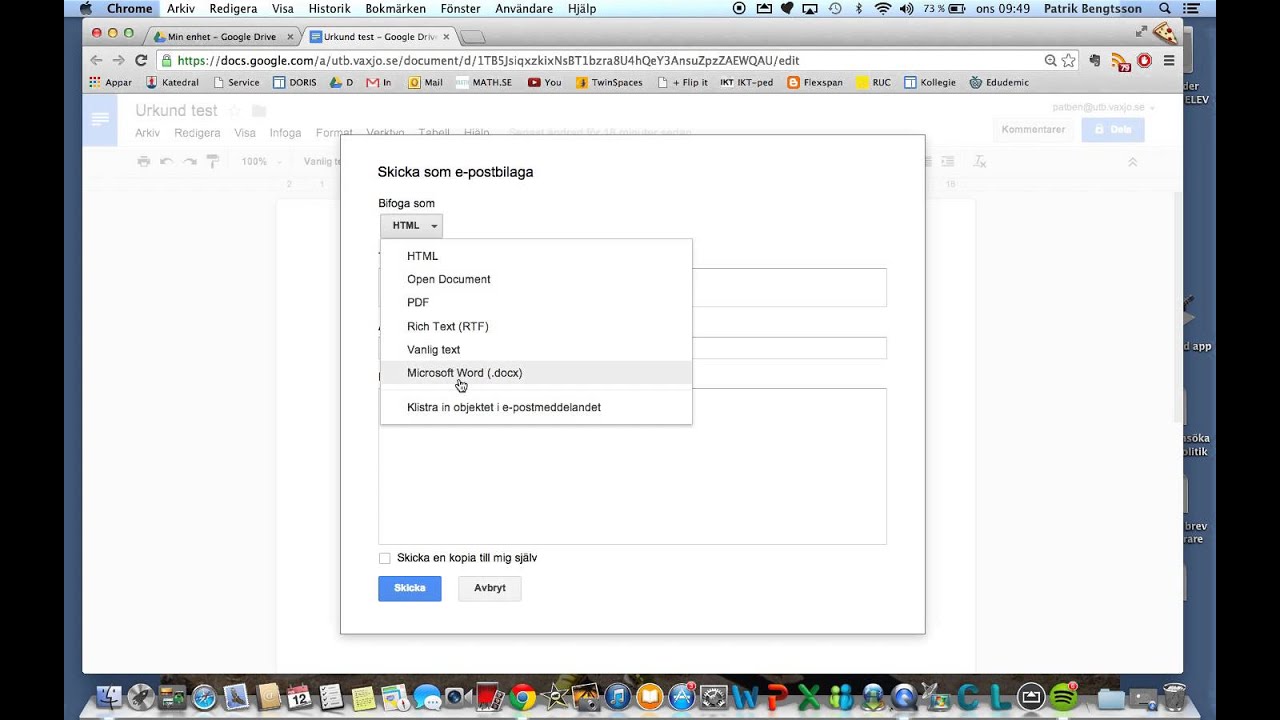Open the TwinSpaces bookmark

[609, 82]
